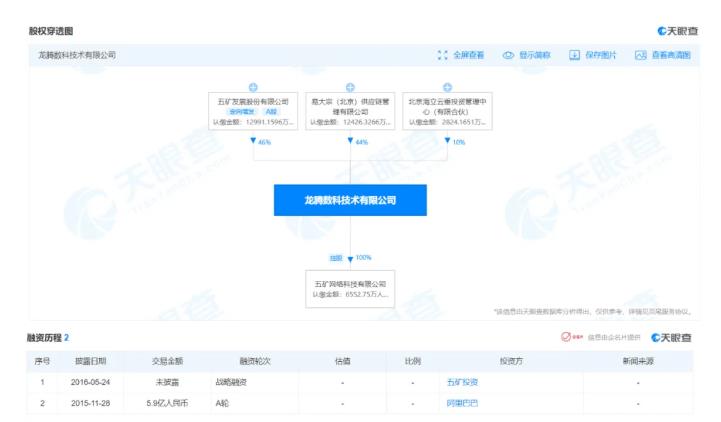The height and width of the screenshot is (422, 721).
Task: Open the 五矿网络科技有限公司 subsidiary node
Action: 350,288
